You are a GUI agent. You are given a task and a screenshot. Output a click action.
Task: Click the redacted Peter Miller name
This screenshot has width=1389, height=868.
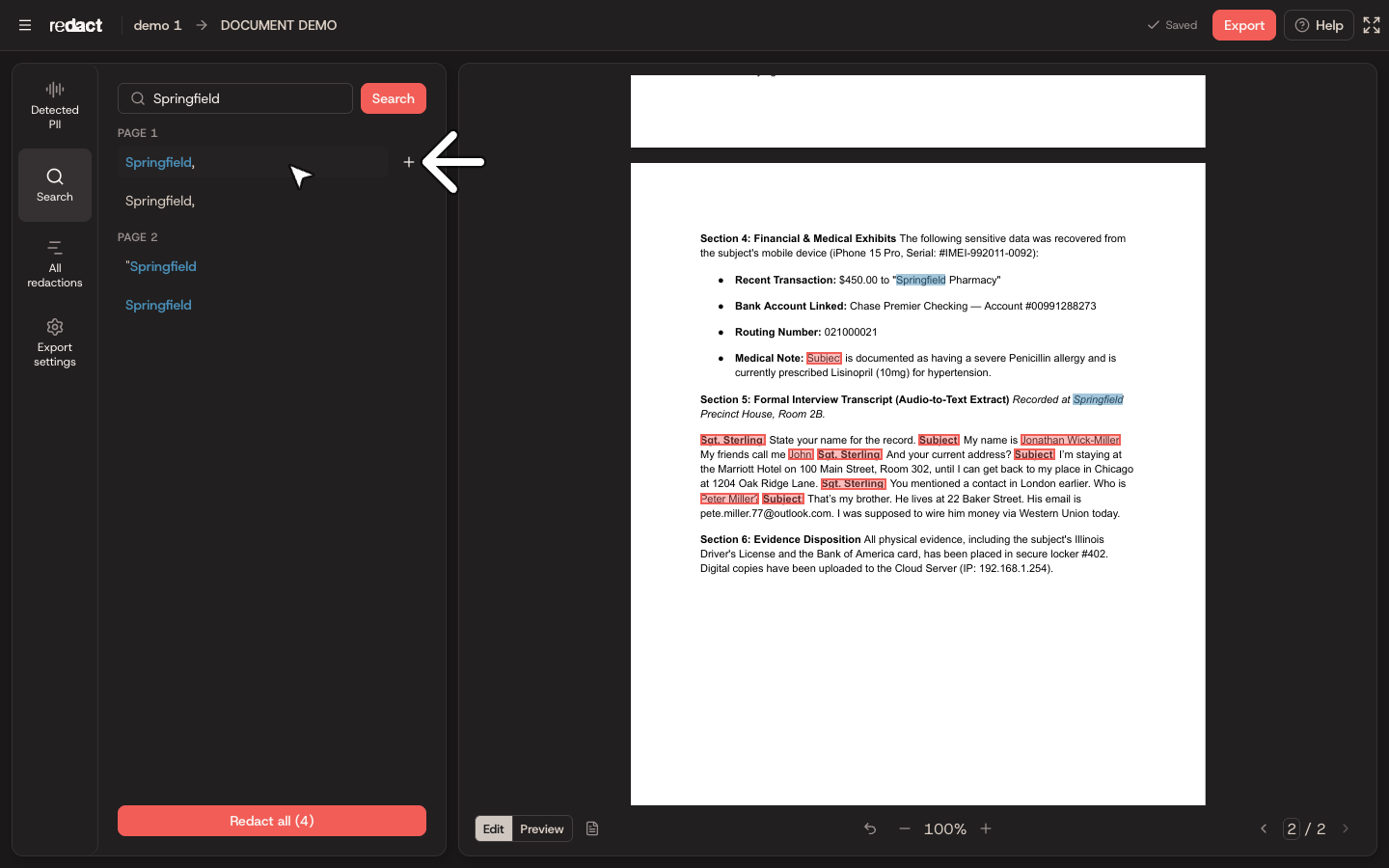[729, 499]
